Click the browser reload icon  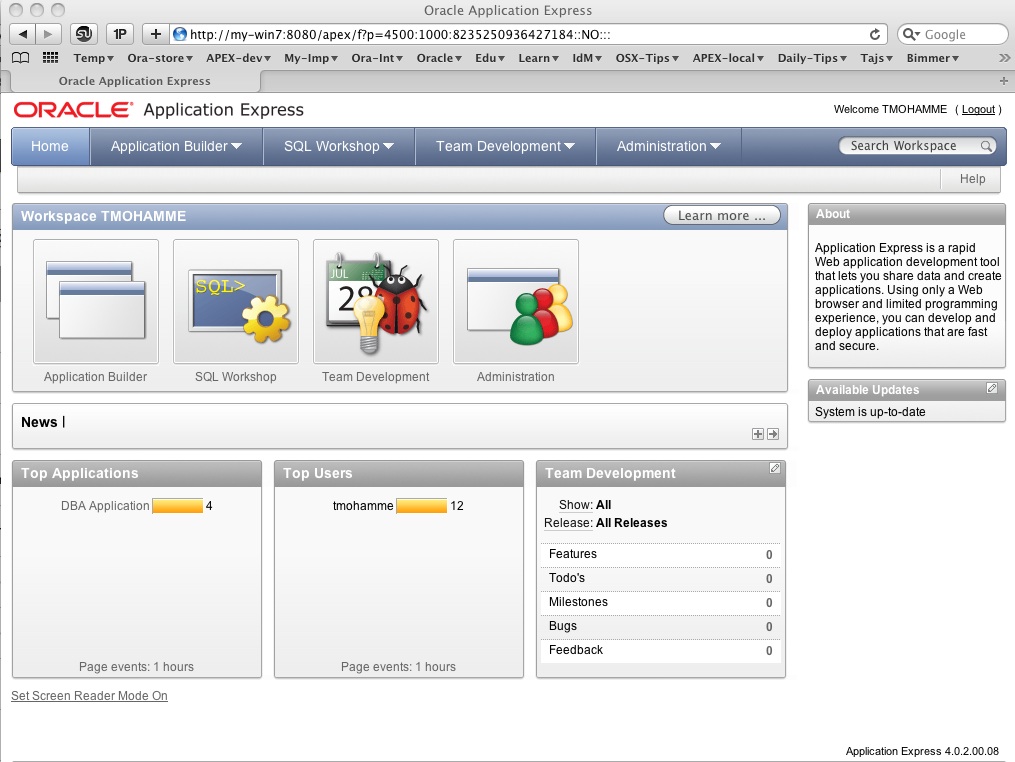click(875, 34)
